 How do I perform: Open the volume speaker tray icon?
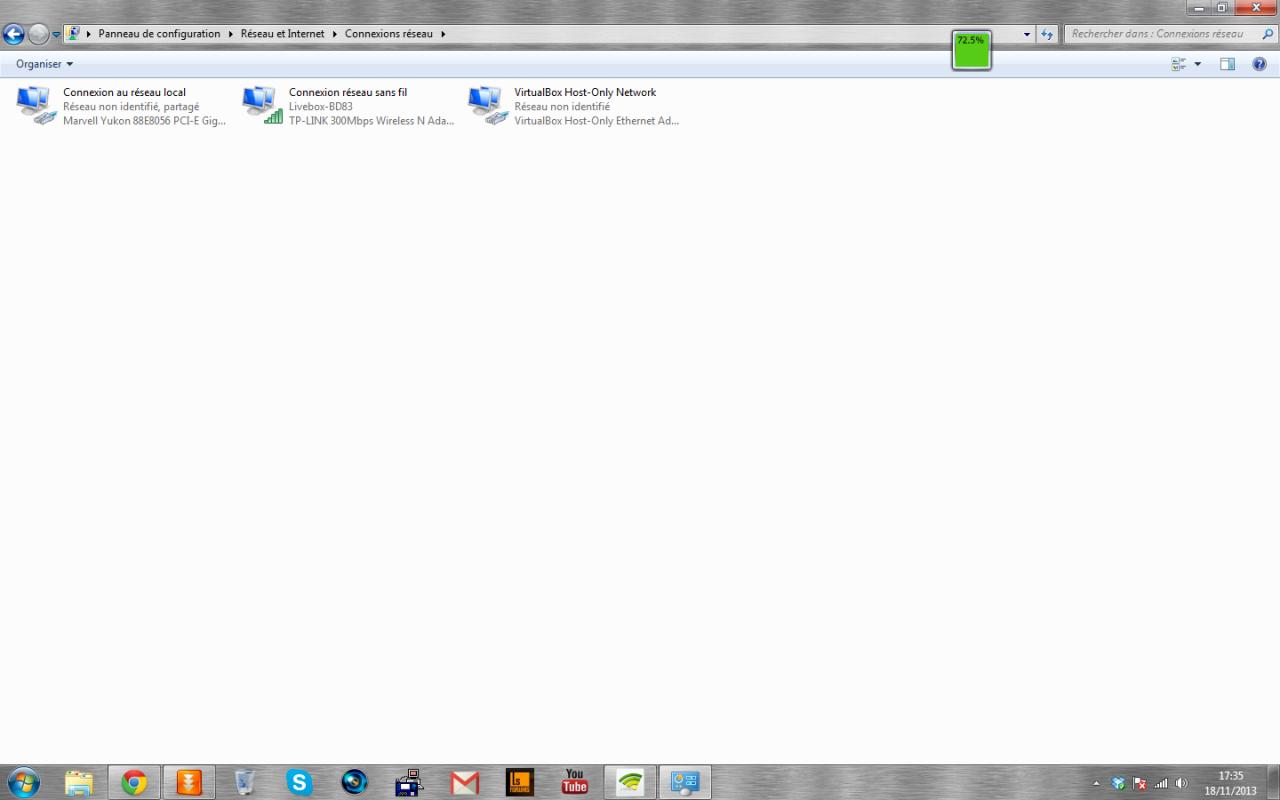coord(1181,783)
